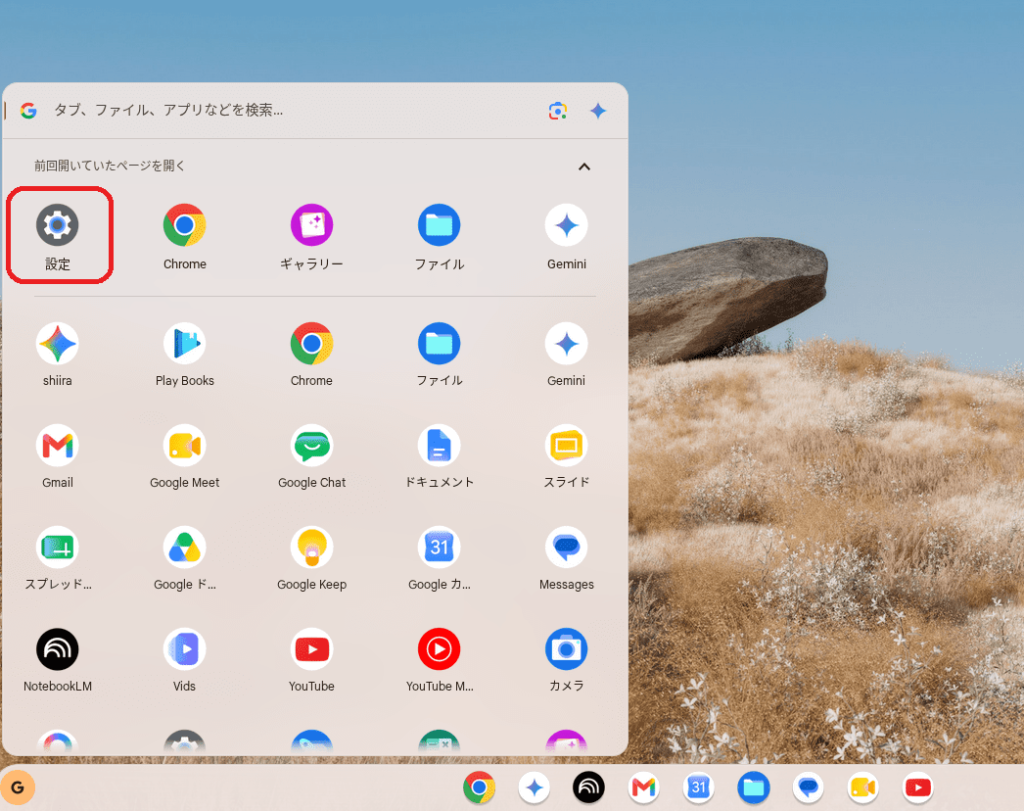The height and width of the screenshot is (811, 1024).
Task: Launch the Play Books app
Action: click(185, 354)
